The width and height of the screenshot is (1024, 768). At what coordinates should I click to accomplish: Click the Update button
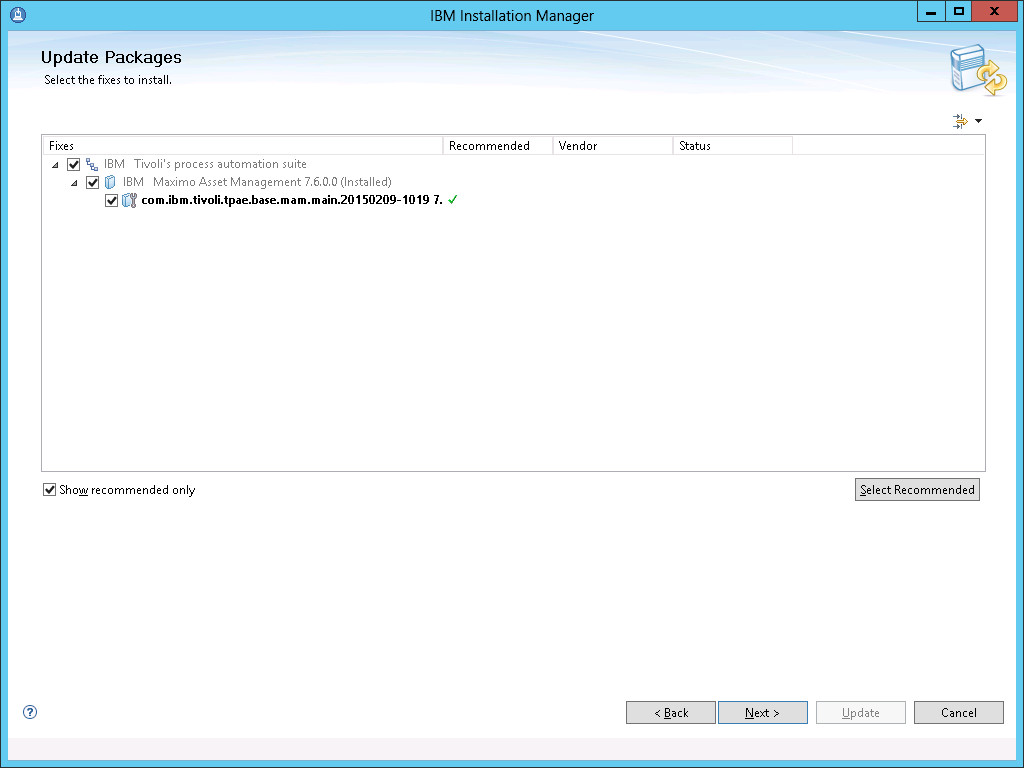point(861,712)
